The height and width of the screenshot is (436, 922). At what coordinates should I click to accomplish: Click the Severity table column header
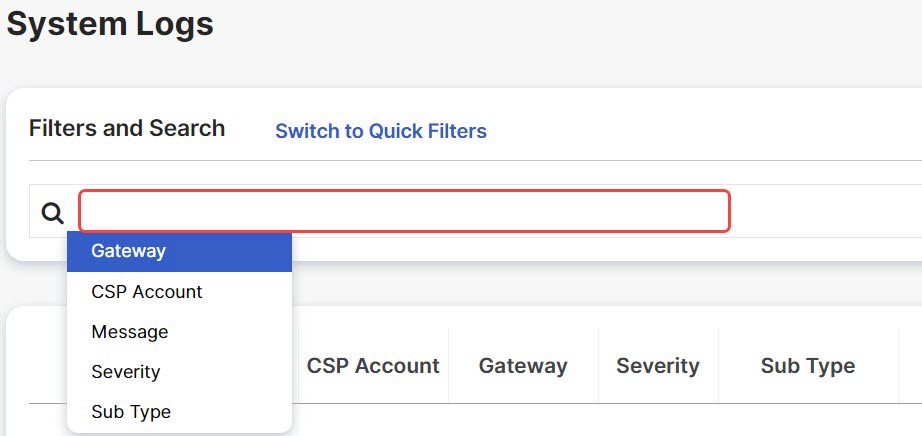click(x=658, y=365)
